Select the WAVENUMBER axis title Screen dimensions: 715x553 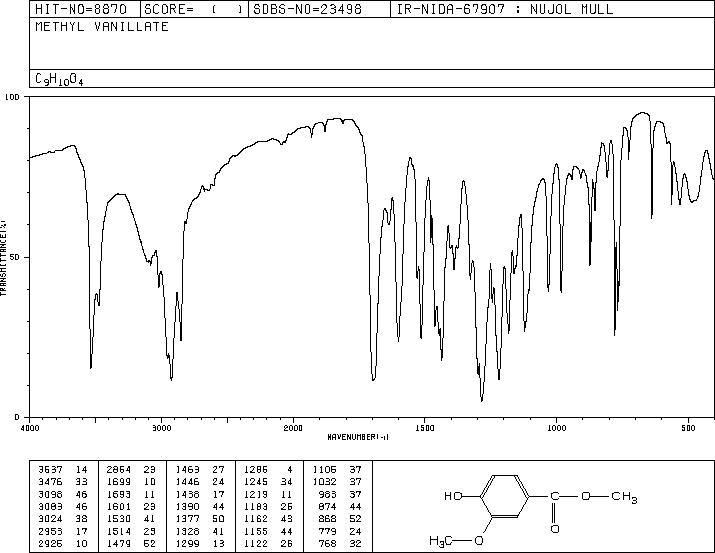click(x=358, y=437)
